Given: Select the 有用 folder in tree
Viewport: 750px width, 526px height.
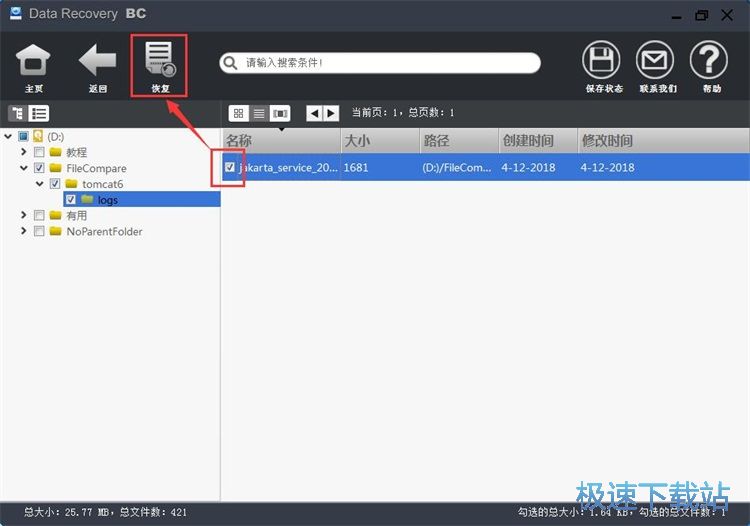Looking at the screenshot, I should 77,216.
